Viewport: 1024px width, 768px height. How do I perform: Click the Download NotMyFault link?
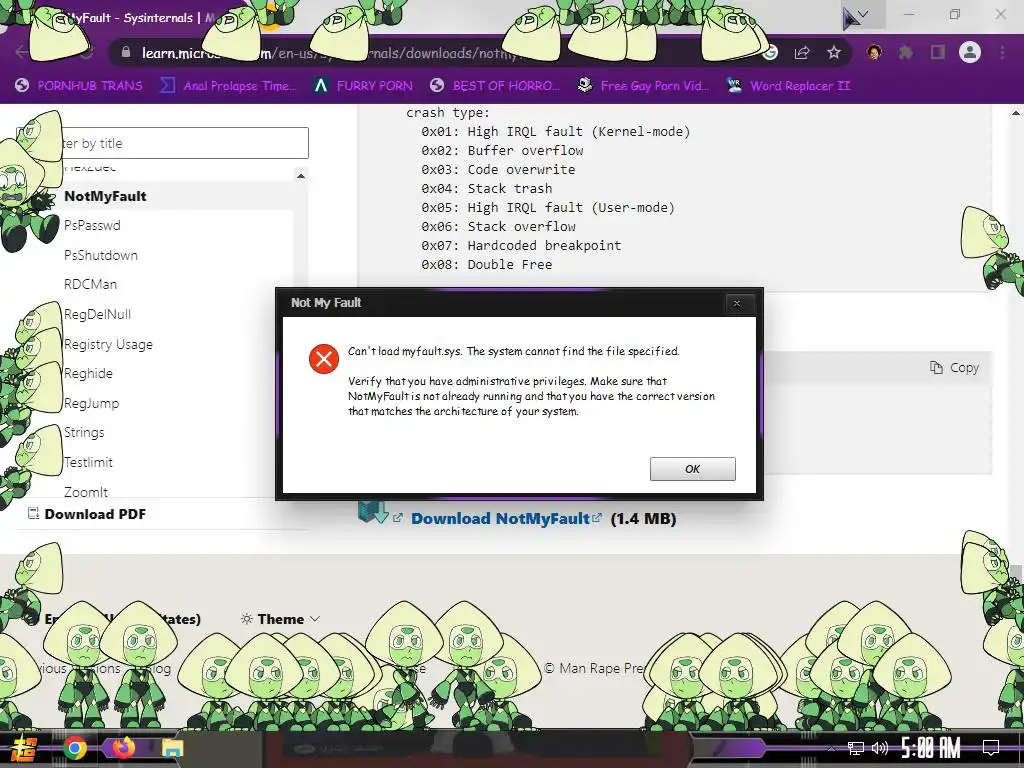pyautogui.click(x=500, y=519)
